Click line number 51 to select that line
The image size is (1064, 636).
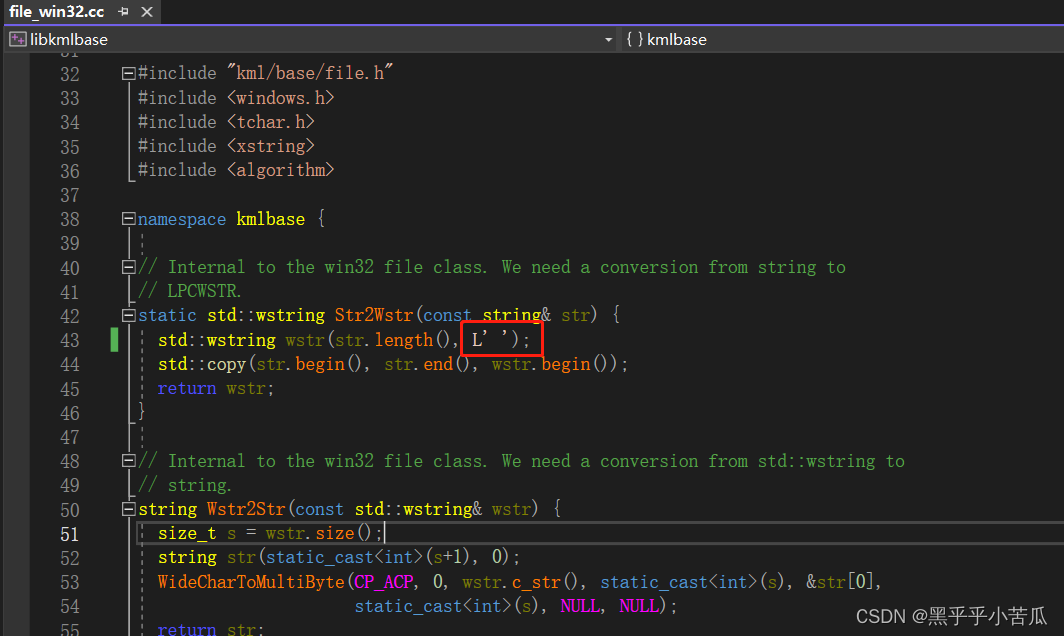pyautogui.click(x=70, y=533)
